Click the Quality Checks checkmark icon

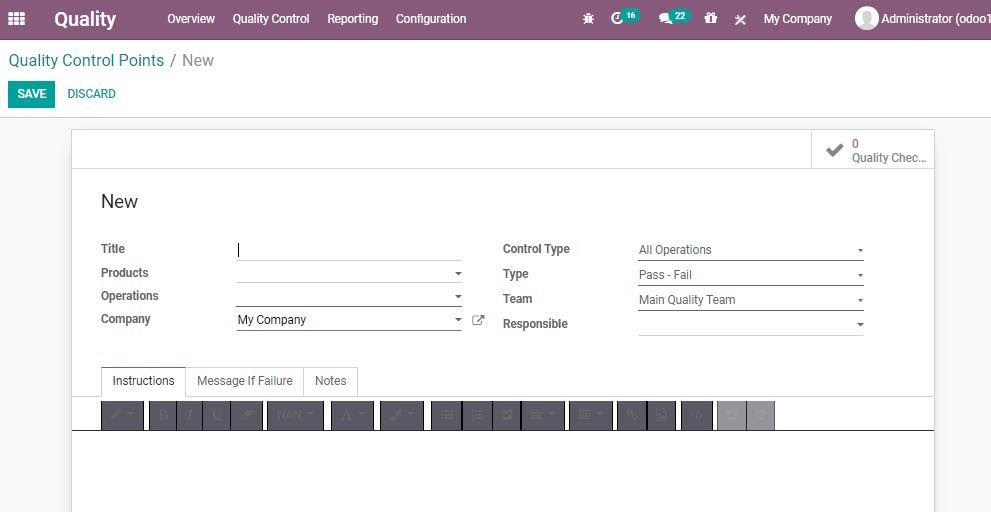point(834,150)
